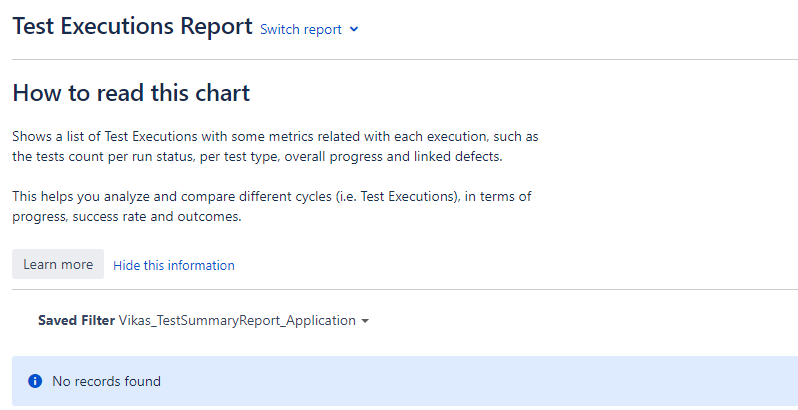This screenshot has height=410, width=798.
Task: Click the text line mentioning linked defects
Action: [x=257, y=157]
